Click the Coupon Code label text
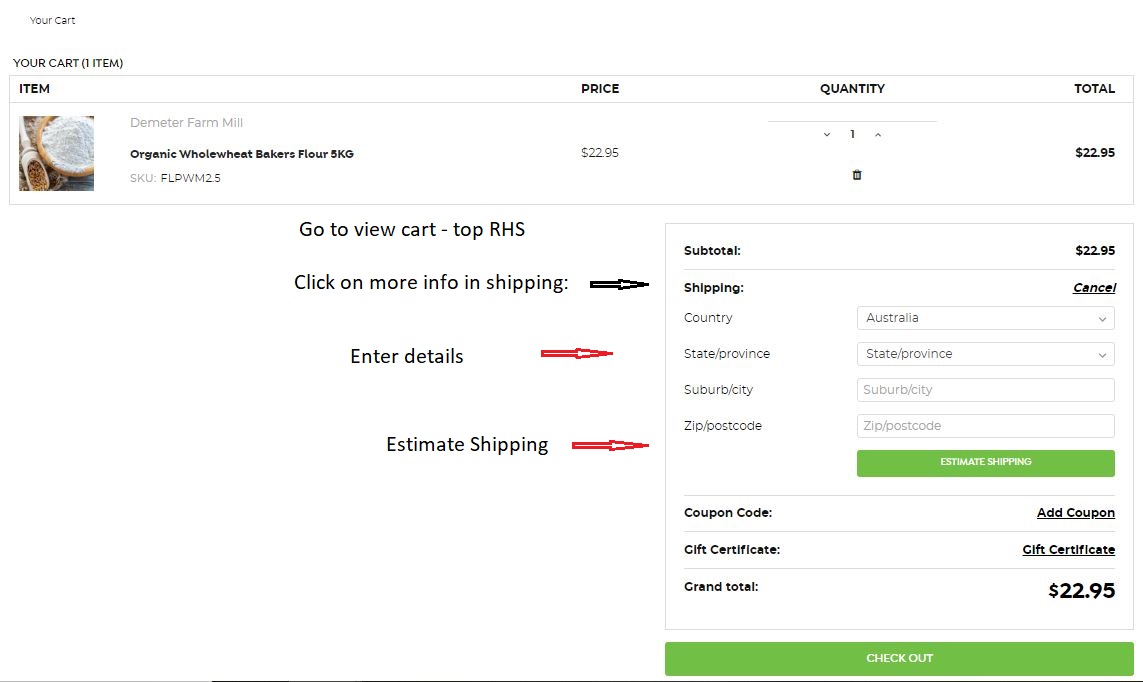Viewport: 1143px width, 682px height. (727, 513)
